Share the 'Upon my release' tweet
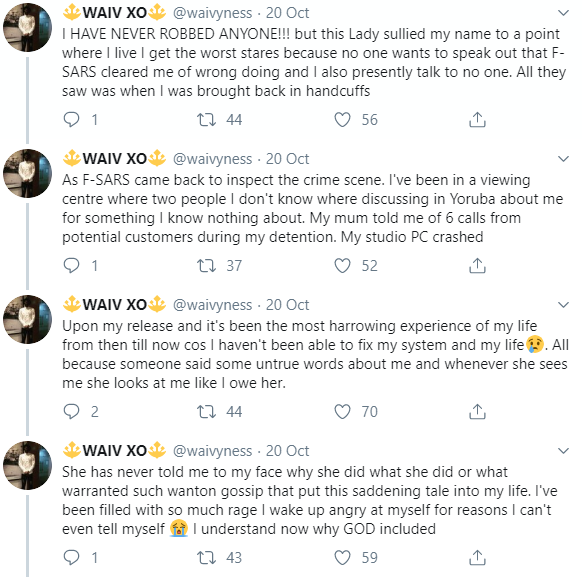Viewport: 582px width, 577px height. tap(477, 412)
